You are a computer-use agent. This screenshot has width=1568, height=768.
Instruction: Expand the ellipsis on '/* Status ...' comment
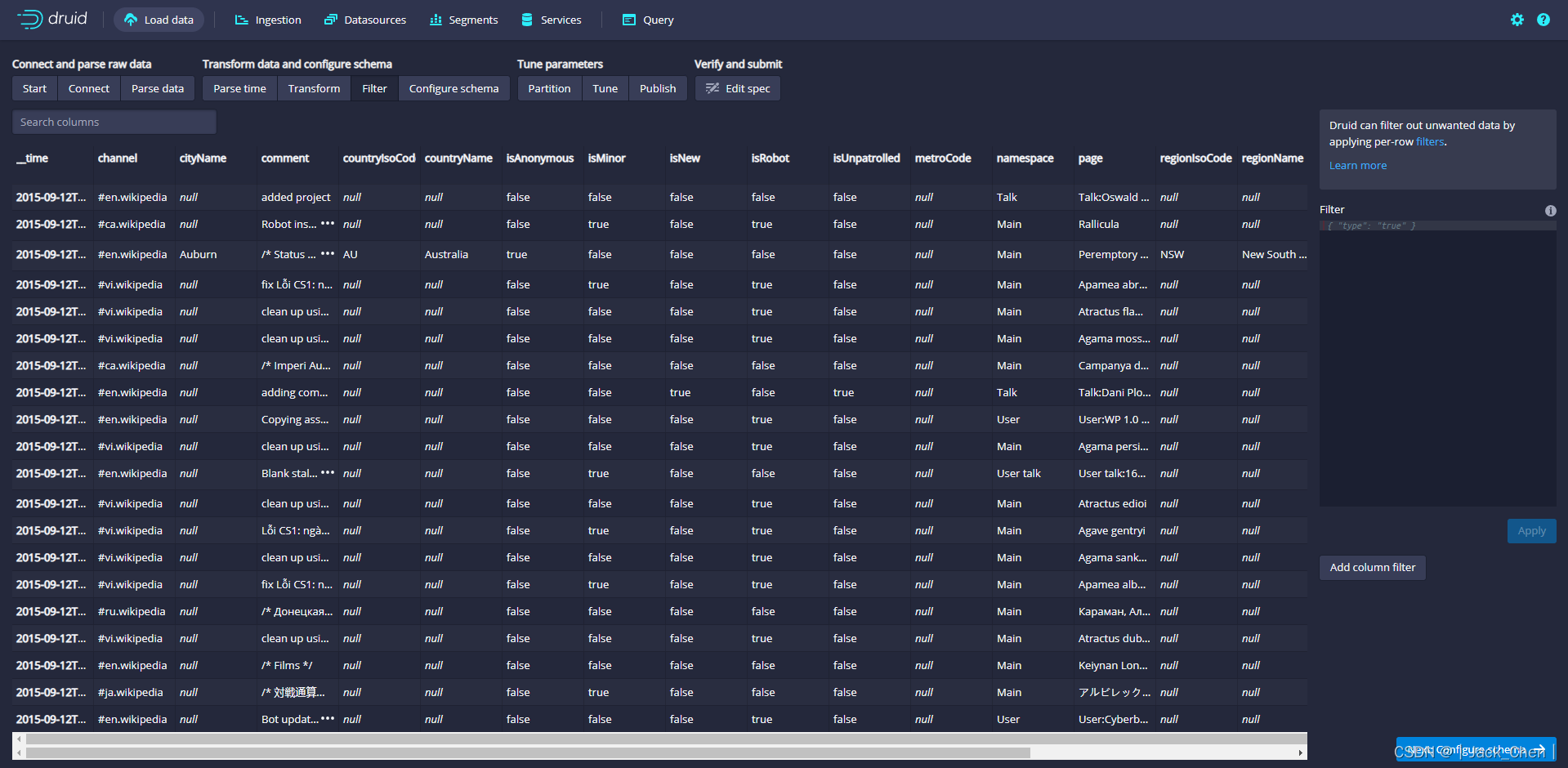328,253
